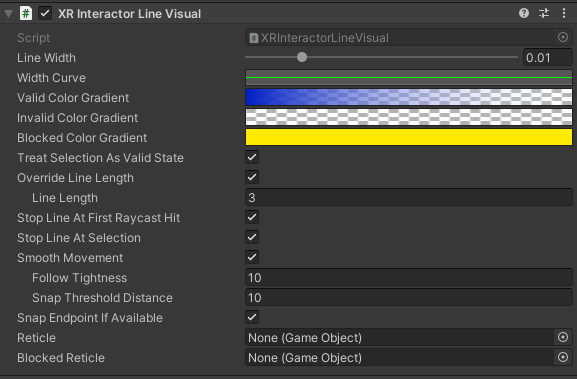Click the Line Width slider handle
Viewport: 577px width, 379px height.
click(302, 57)
